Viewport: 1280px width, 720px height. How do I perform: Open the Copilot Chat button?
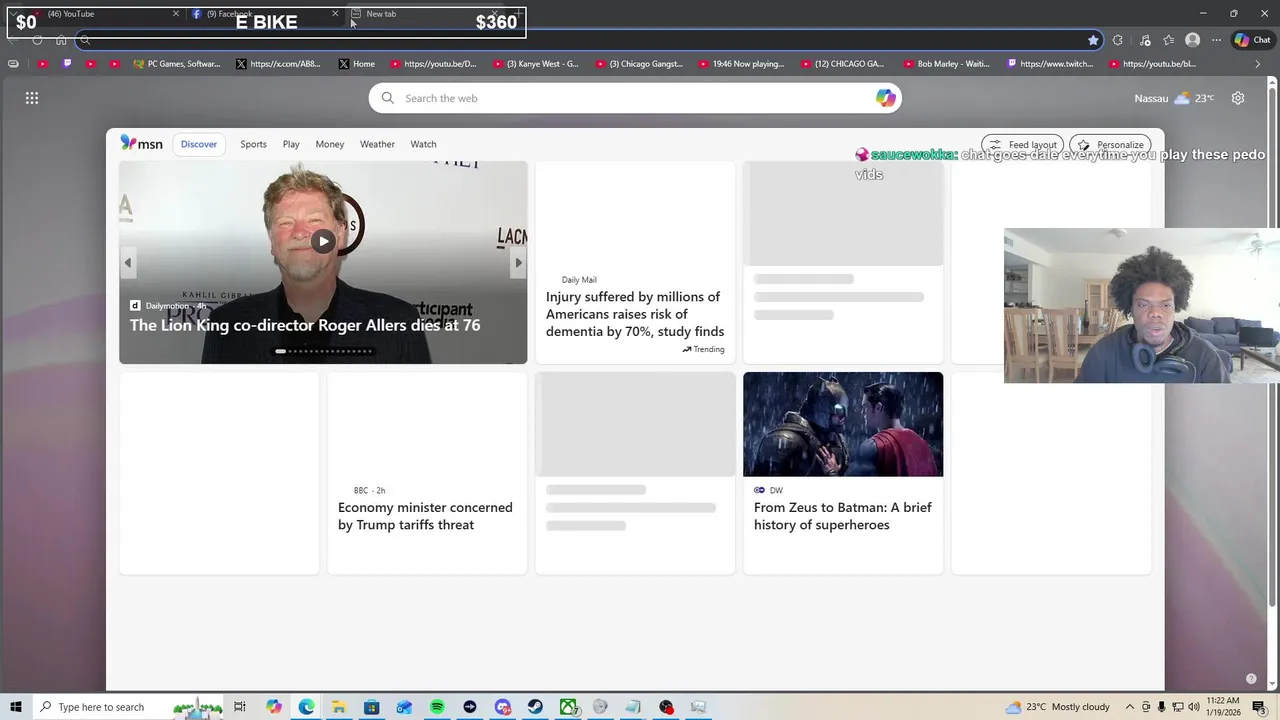(1252, 40)
